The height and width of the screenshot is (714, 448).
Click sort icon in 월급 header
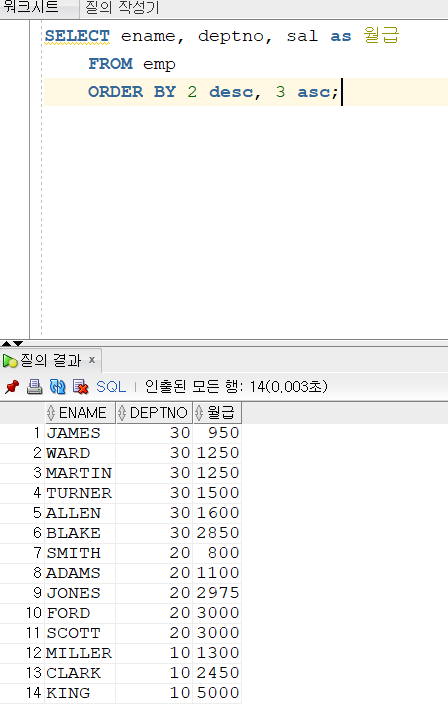pos(199,413)
